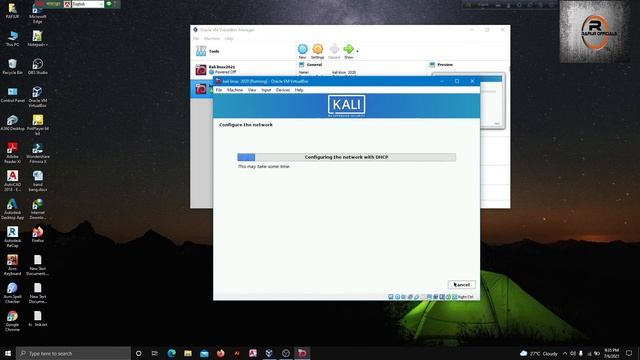
Task: Open the Help menu in VirtualBox Manager
Action: [x=229, y=38]
